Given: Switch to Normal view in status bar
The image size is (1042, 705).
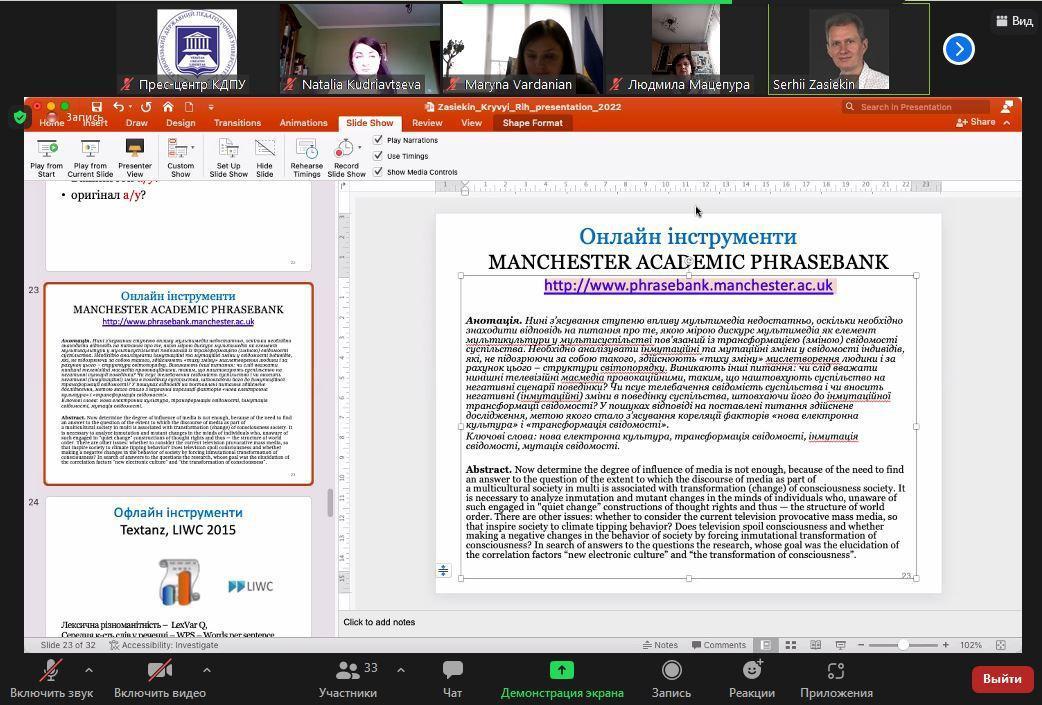Looking at the screenshot, I should tap(766, 645).
